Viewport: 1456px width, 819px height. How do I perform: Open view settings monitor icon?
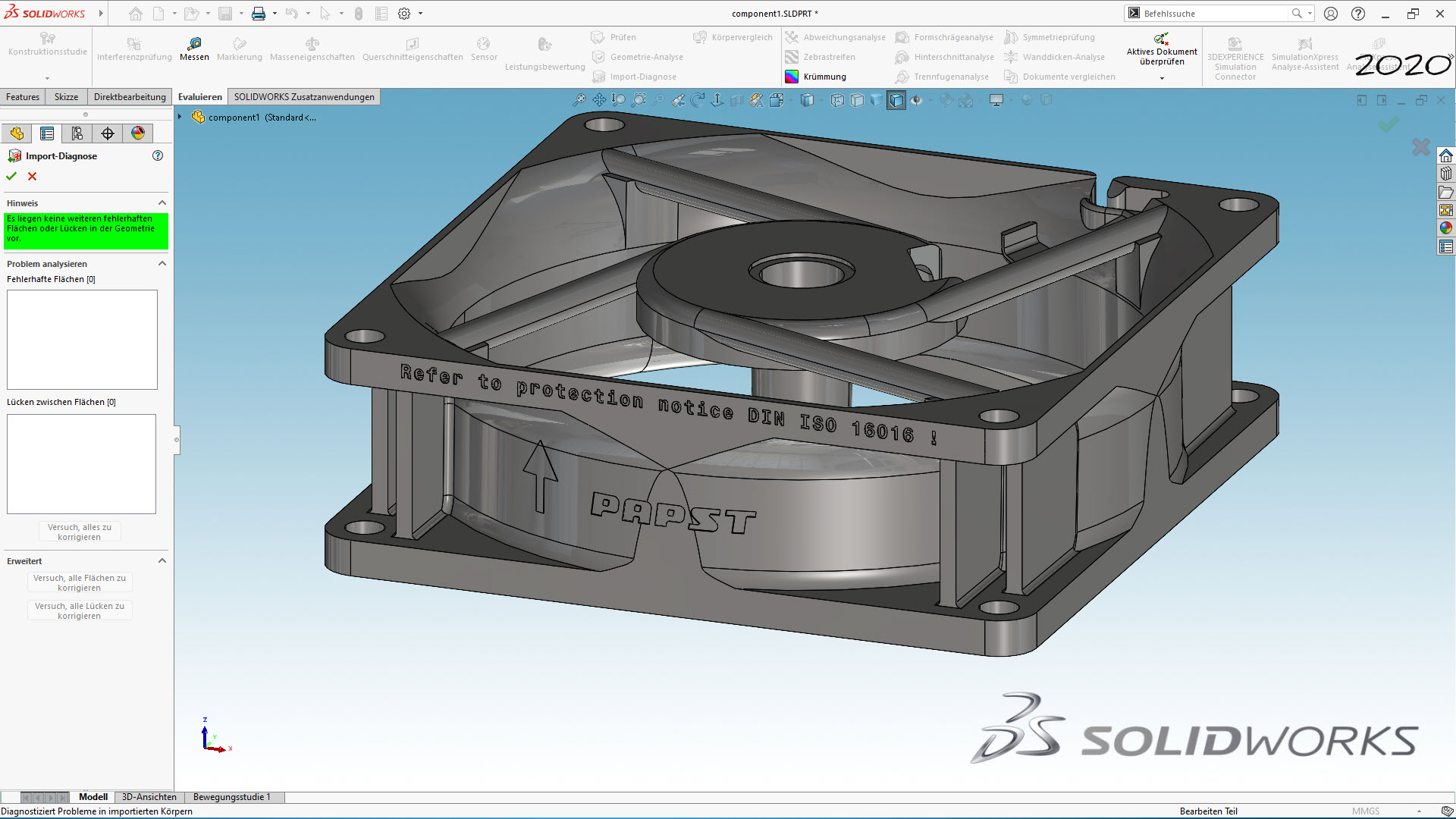pyautogui.click(x=996, y=100)
